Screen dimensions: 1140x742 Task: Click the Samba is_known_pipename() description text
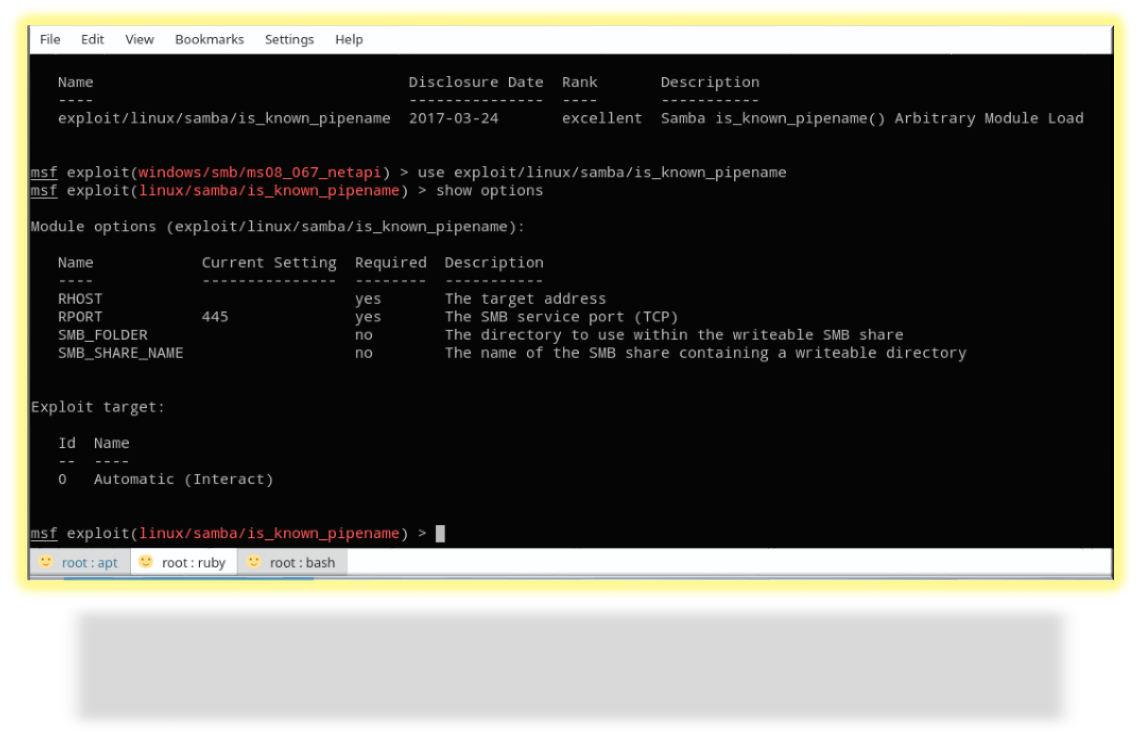872,118
